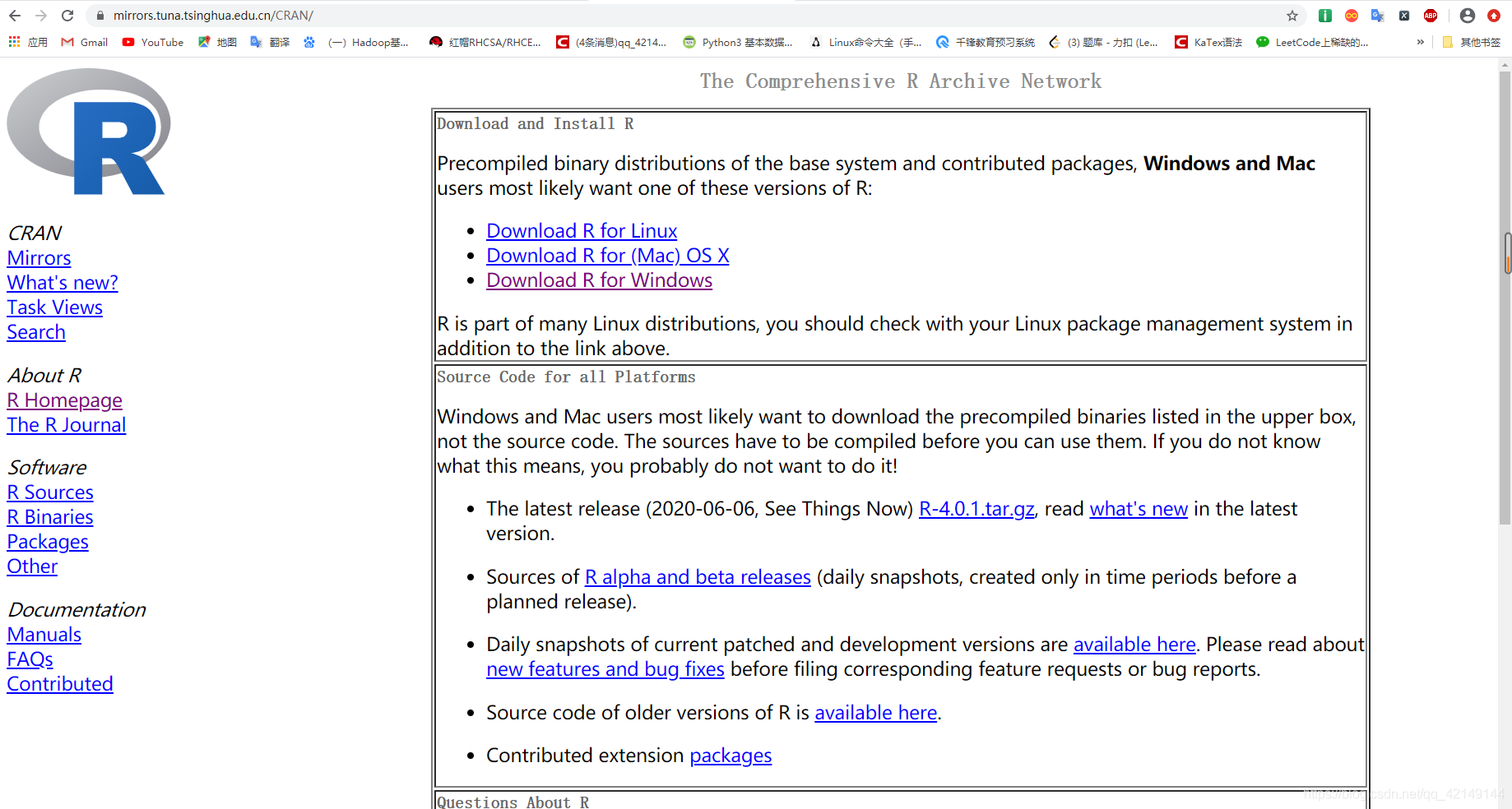
Task: Open the Mirrors link
Action: click(39, 258)
